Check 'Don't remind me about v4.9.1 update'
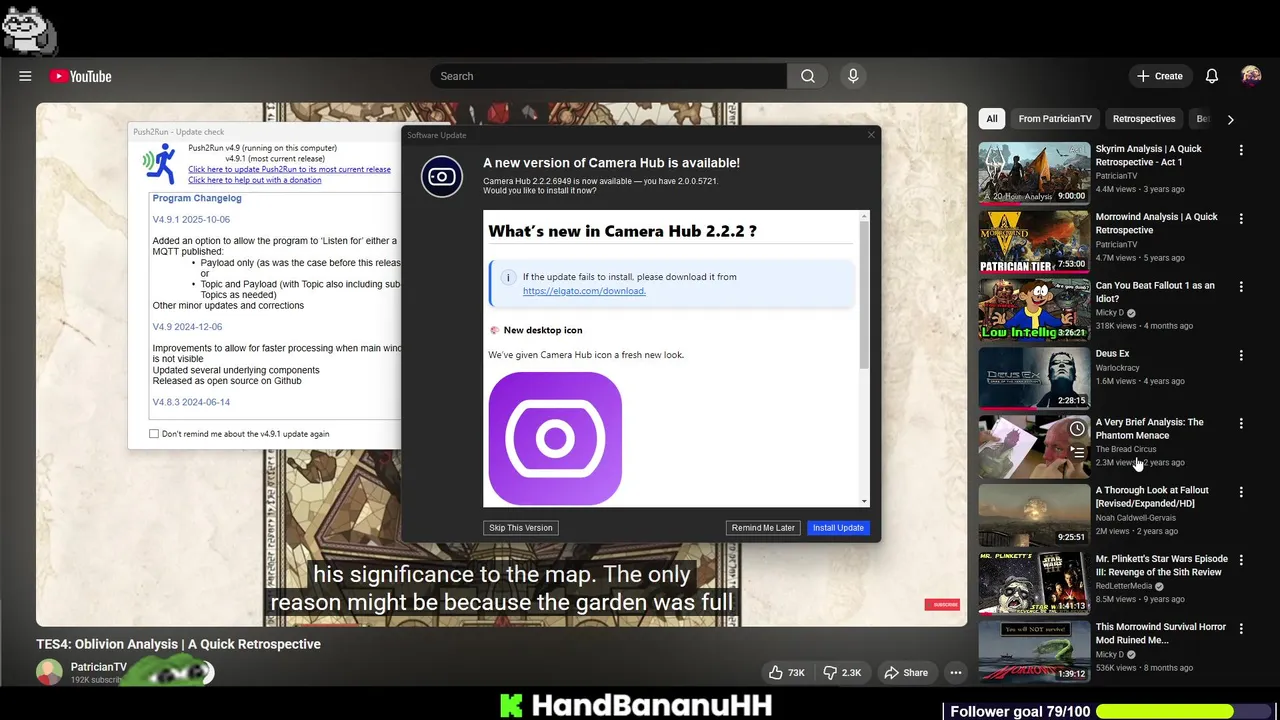The image size is (1280, 720). (x=154, y=434)
